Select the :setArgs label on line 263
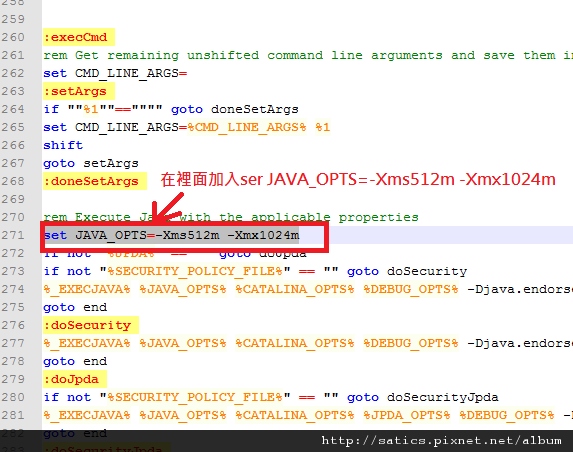Viewport: 573px width, 452px height. (x=79, y=91)
